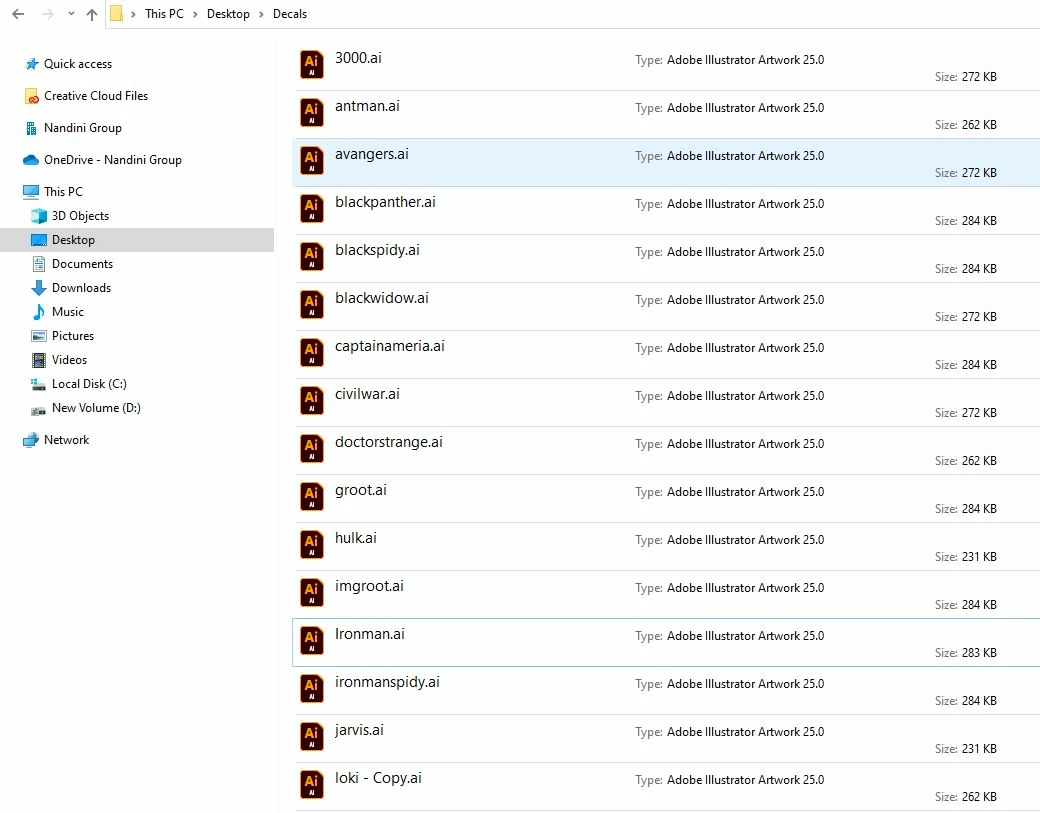The image size is (1040, 813).
Task: Select file name ironmanspidy.ai
Action: [387, 682]
